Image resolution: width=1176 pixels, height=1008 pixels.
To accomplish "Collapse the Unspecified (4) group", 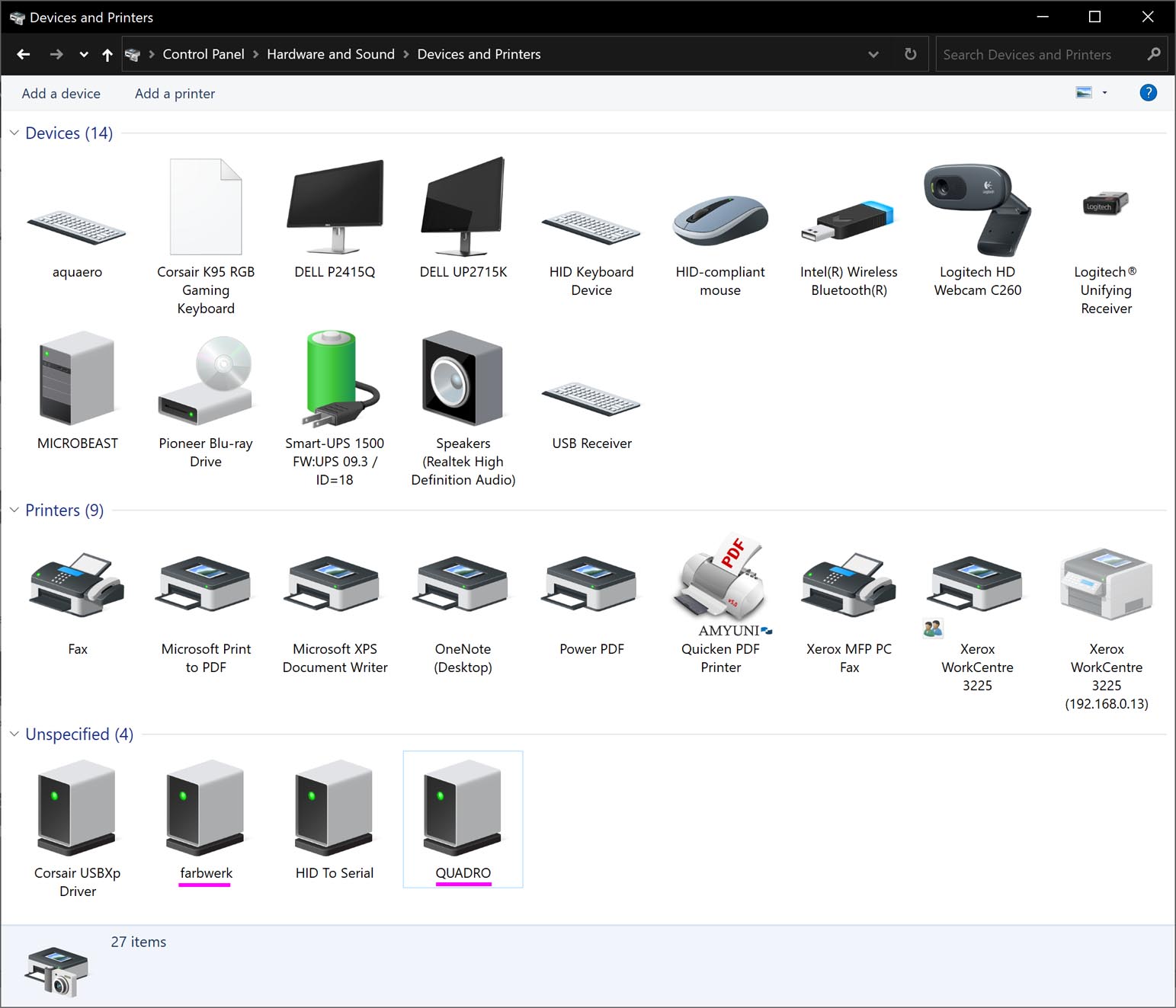I will tap(14, 734).
